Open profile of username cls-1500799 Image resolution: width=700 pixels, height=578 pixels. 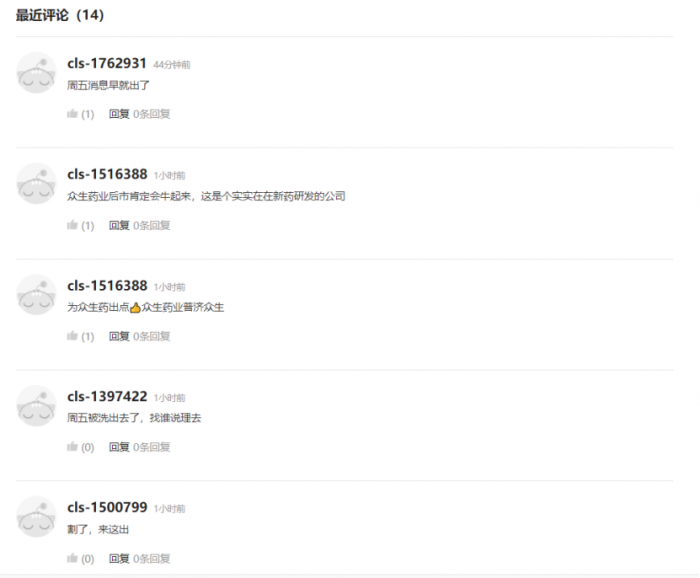tap(107, 507)
